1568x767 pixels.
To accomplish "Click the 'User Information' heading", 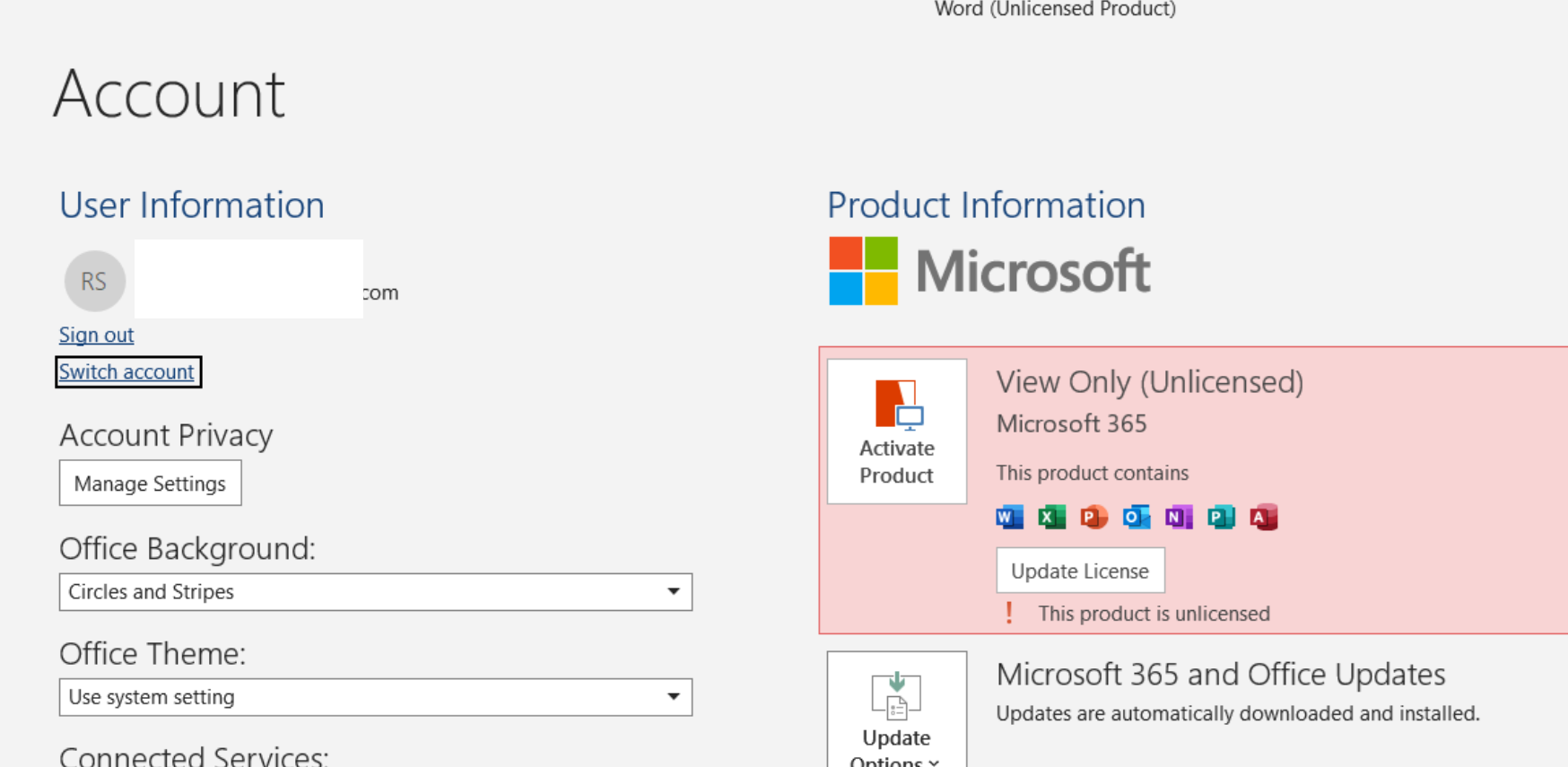I will pos(192,205).
